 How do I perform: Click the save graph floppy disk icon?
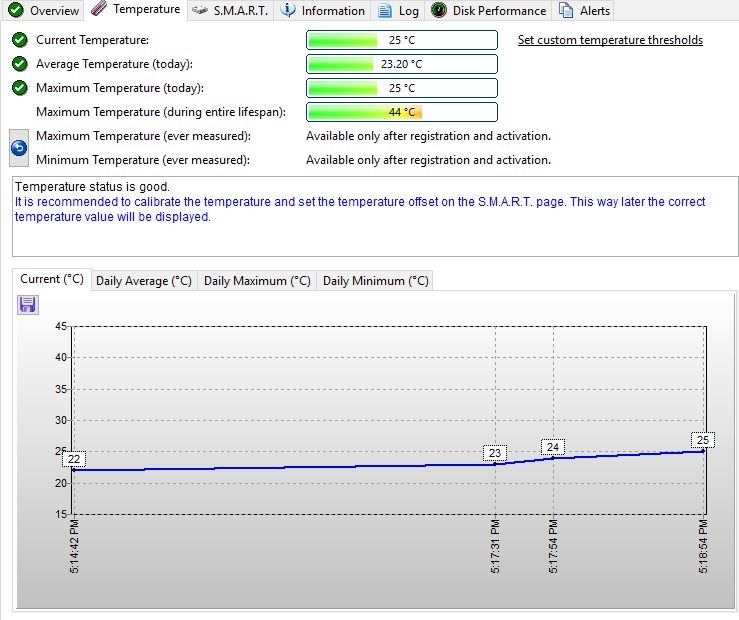28,305
